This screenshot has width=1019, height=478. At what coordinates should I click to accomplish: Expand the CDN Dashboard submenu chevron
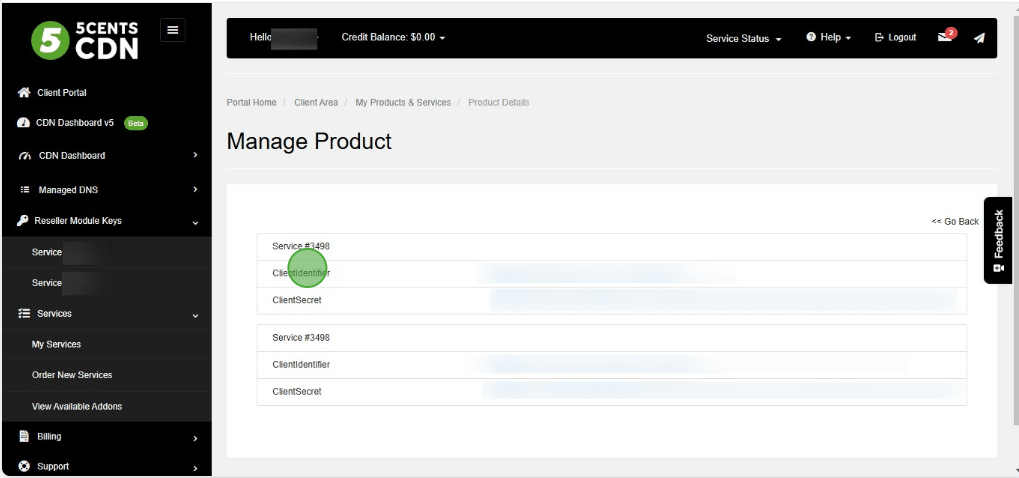pos(195,155)
